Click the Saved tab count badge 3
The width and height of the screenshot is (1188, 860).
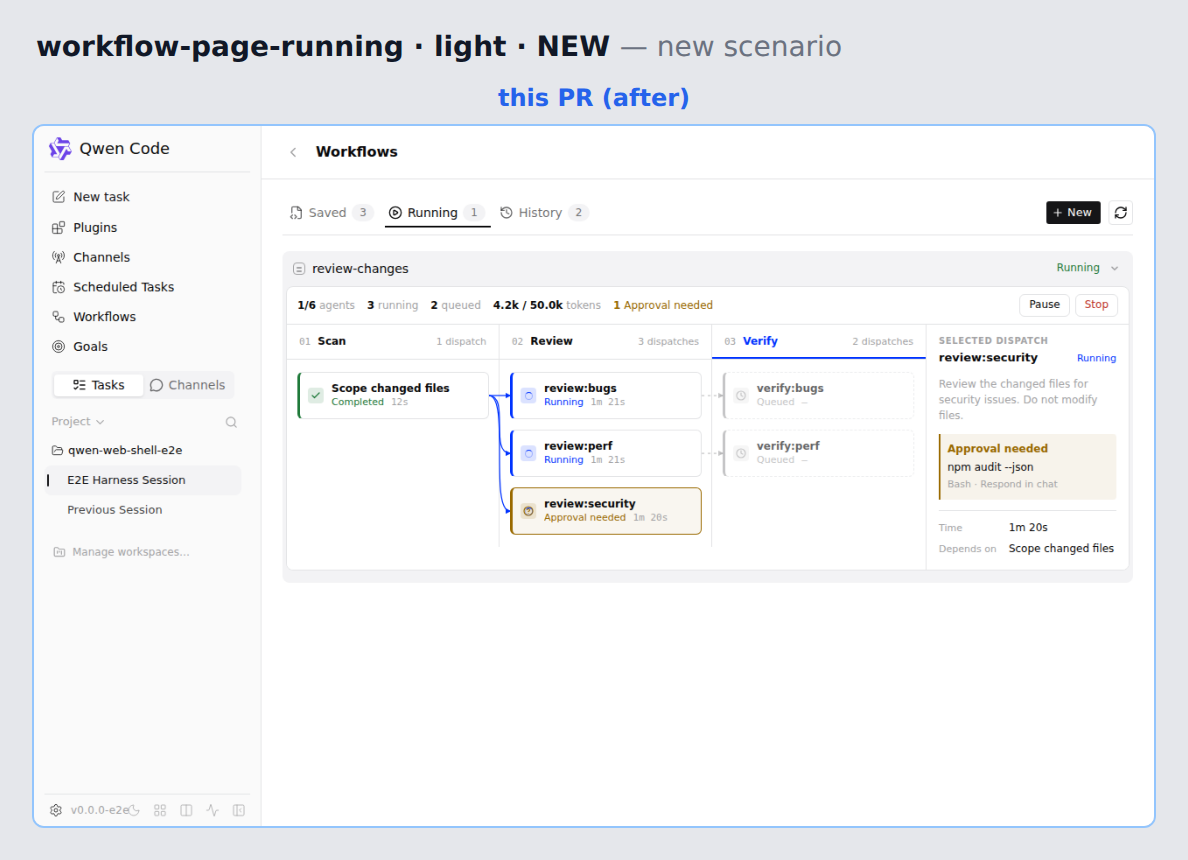[x=363, y=213]
